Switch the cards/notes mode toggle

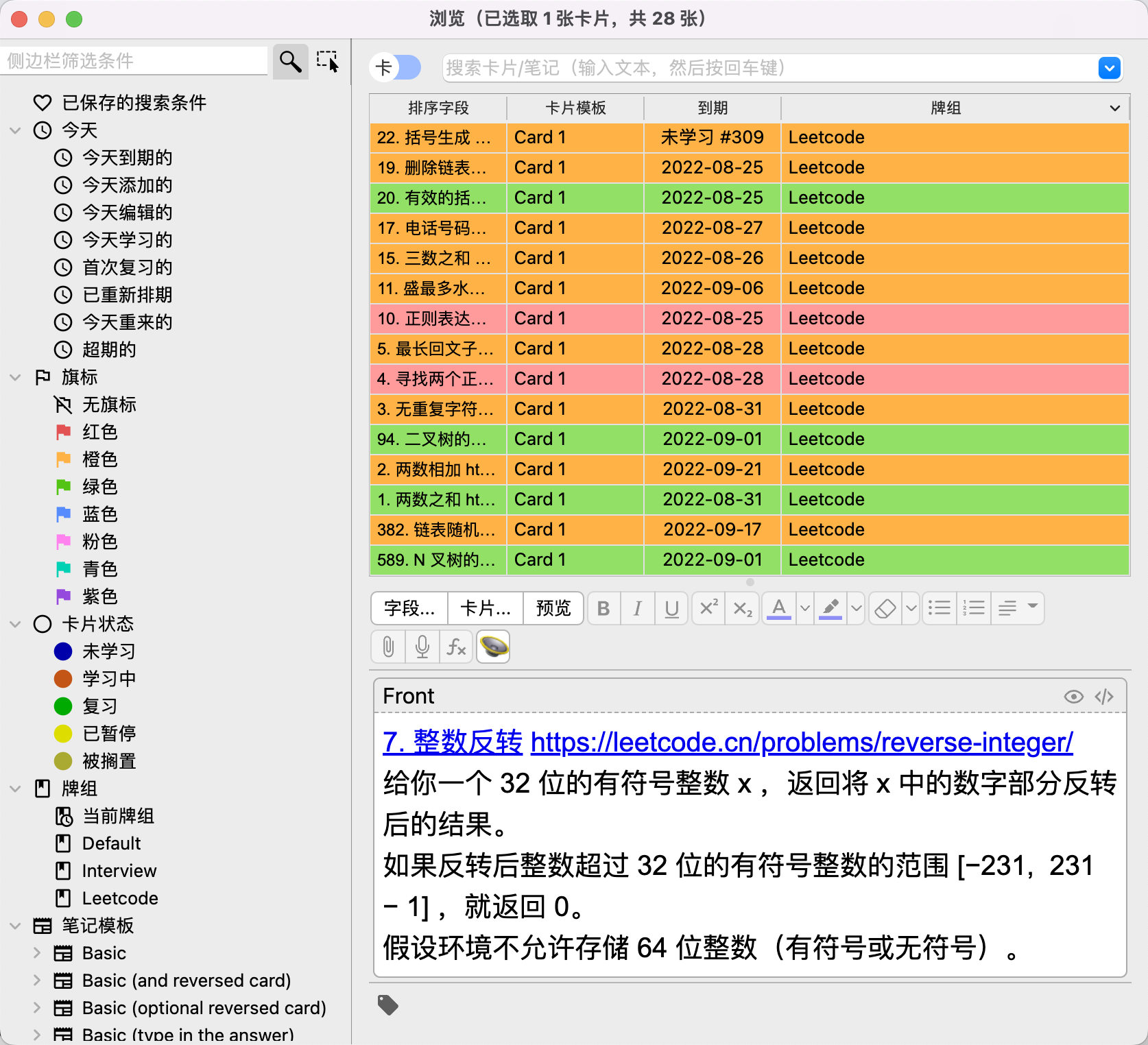(x=396, y=68)
